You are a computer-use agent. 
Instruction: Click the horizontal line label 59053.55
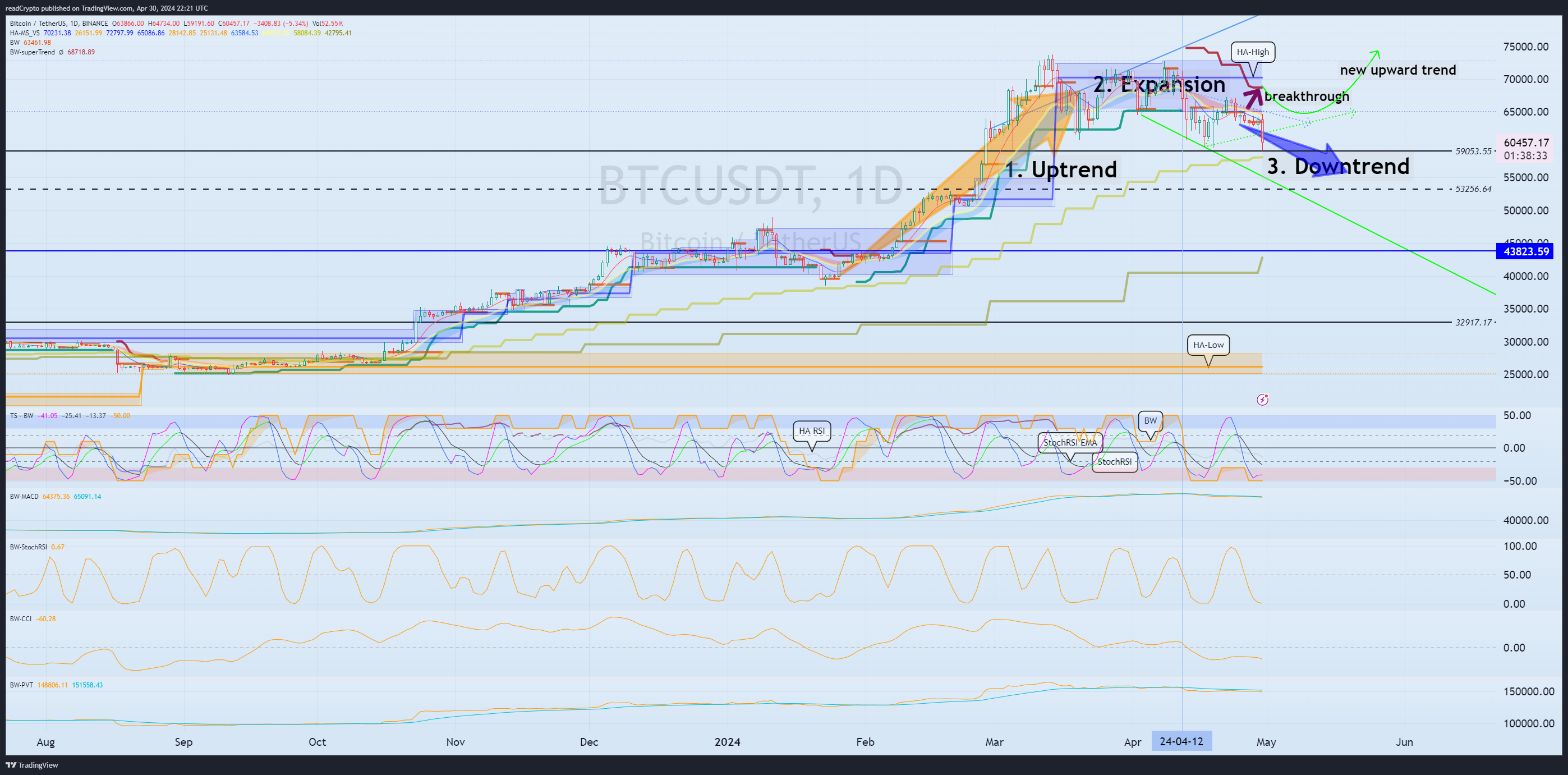tap(1473, 151)
